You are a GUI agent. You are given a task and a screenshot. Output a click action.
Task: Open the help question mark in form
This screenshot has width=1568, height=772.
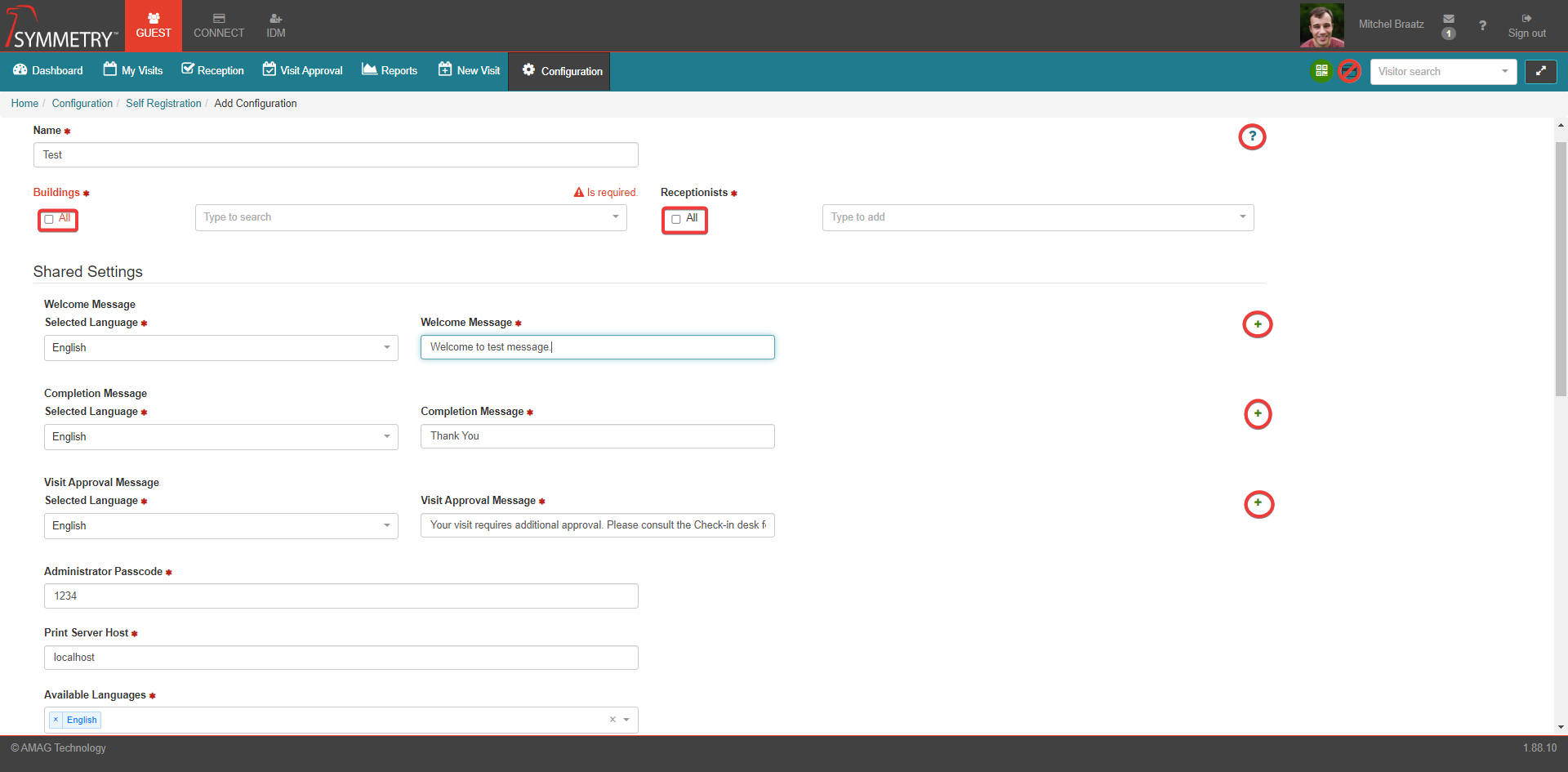point(1252,137)
